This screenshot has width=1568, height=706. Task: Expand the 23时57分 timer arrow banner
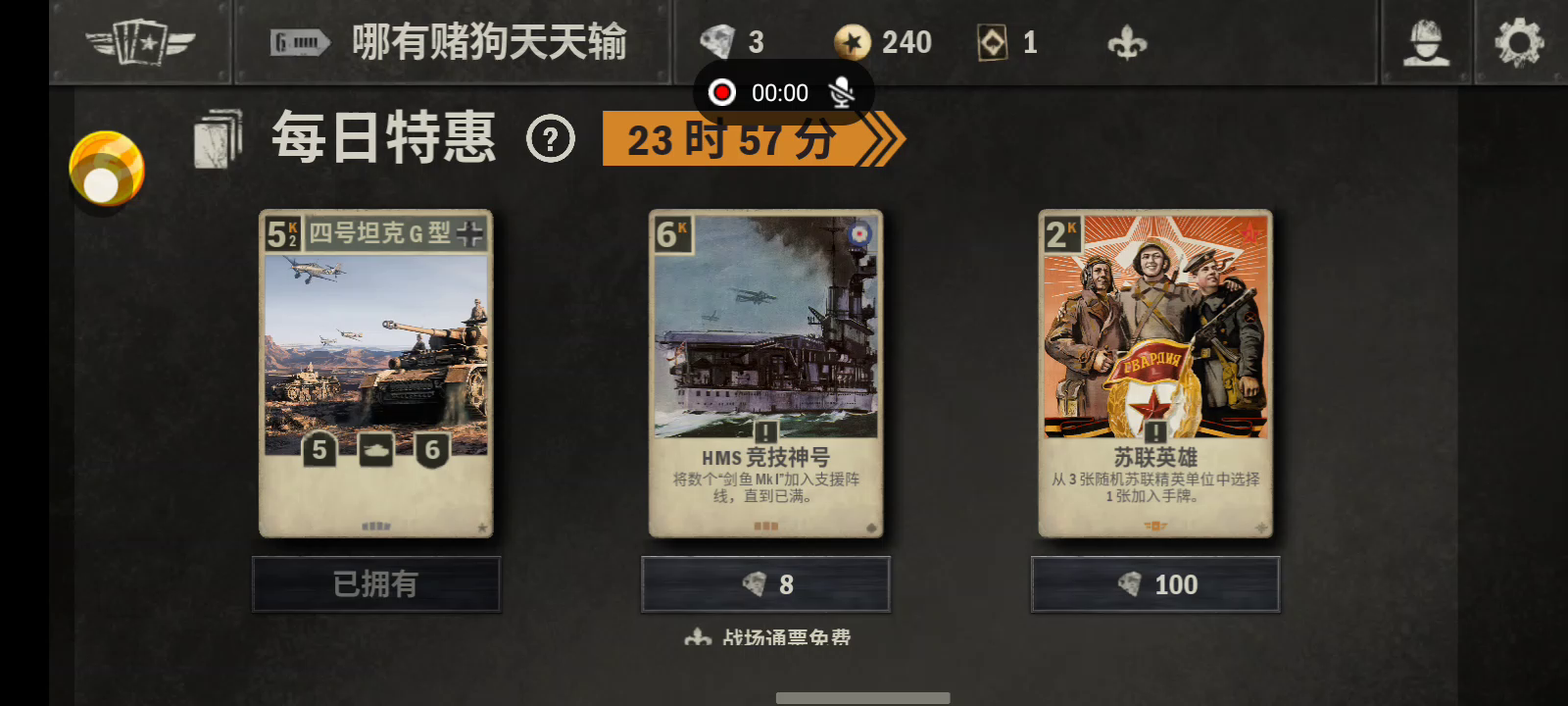[x=753, y=139]
